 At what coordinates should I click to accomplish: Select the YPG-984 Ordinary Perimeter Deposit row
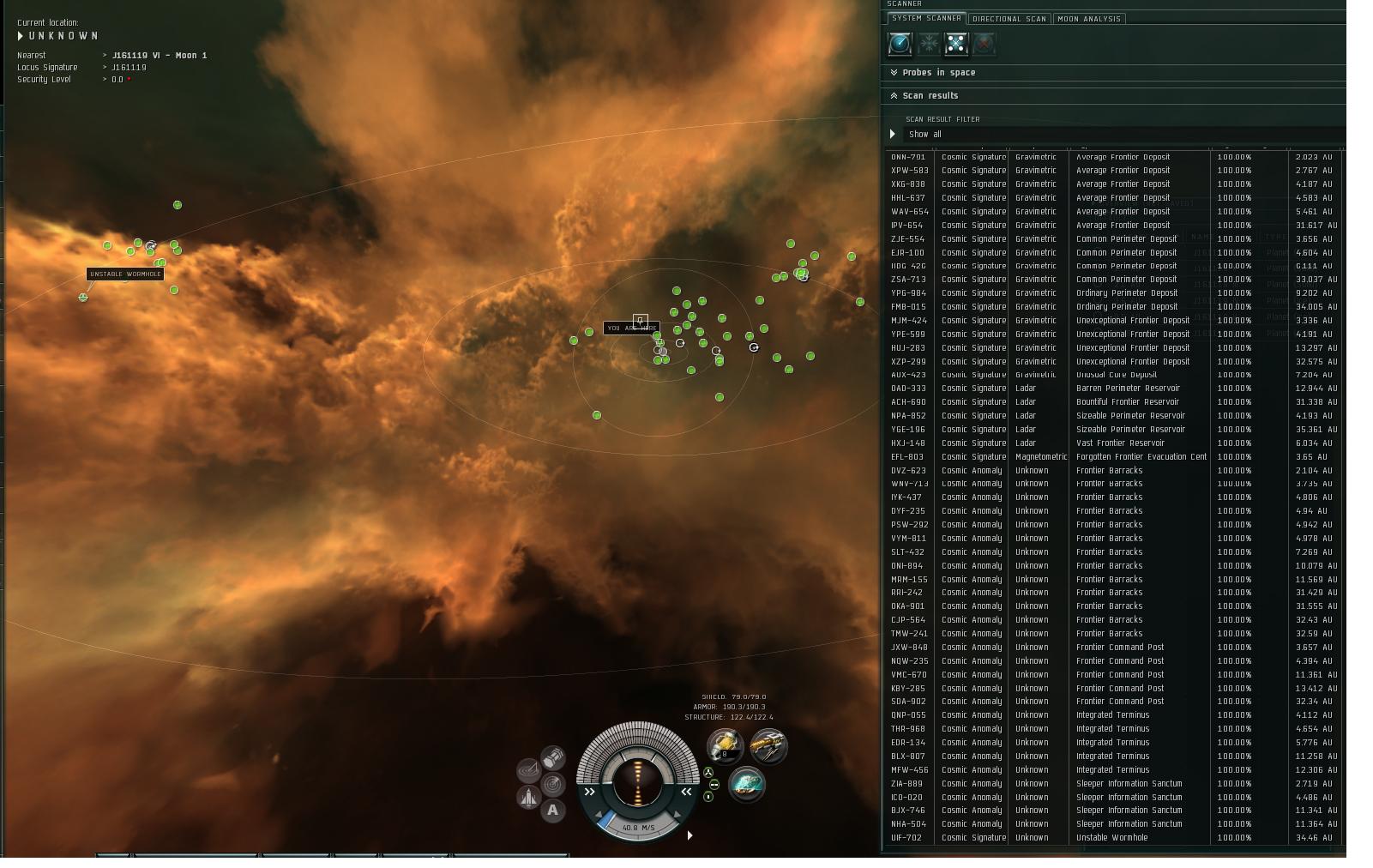[1113, 293]
